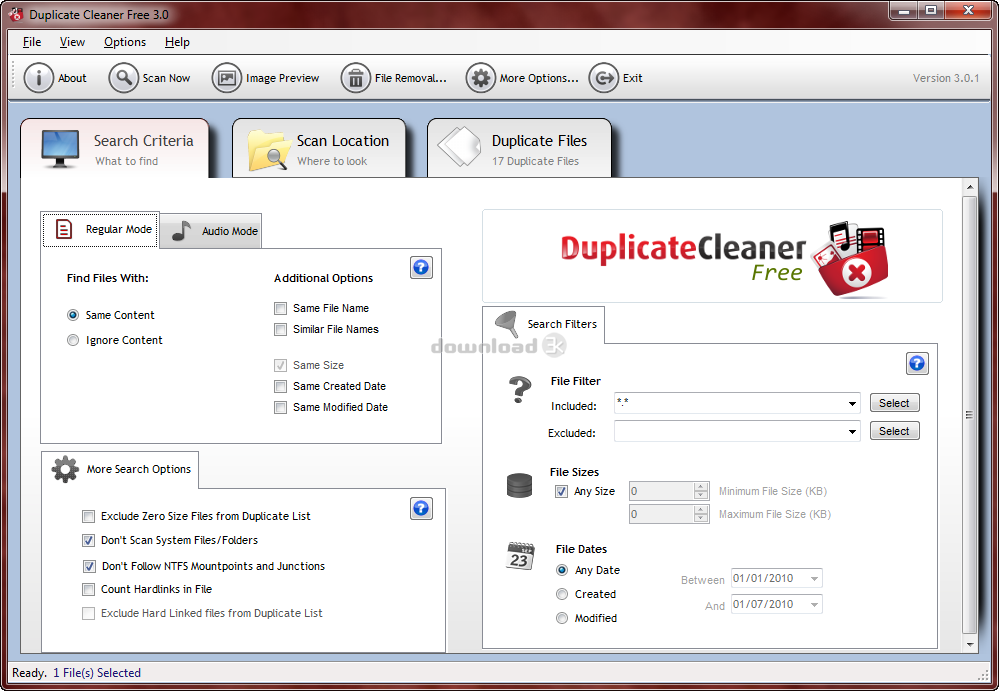The height and width of the screenshot is (691, 999).
Task: Expand the Excluded file filter dropdown
Action: click(x=852, y=431)
